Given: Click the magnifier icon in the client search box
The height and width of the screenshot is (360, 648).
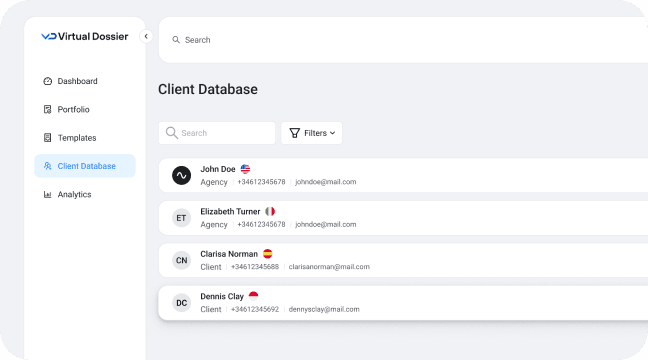Looking at the screenshot, I should tap(172, 133).
